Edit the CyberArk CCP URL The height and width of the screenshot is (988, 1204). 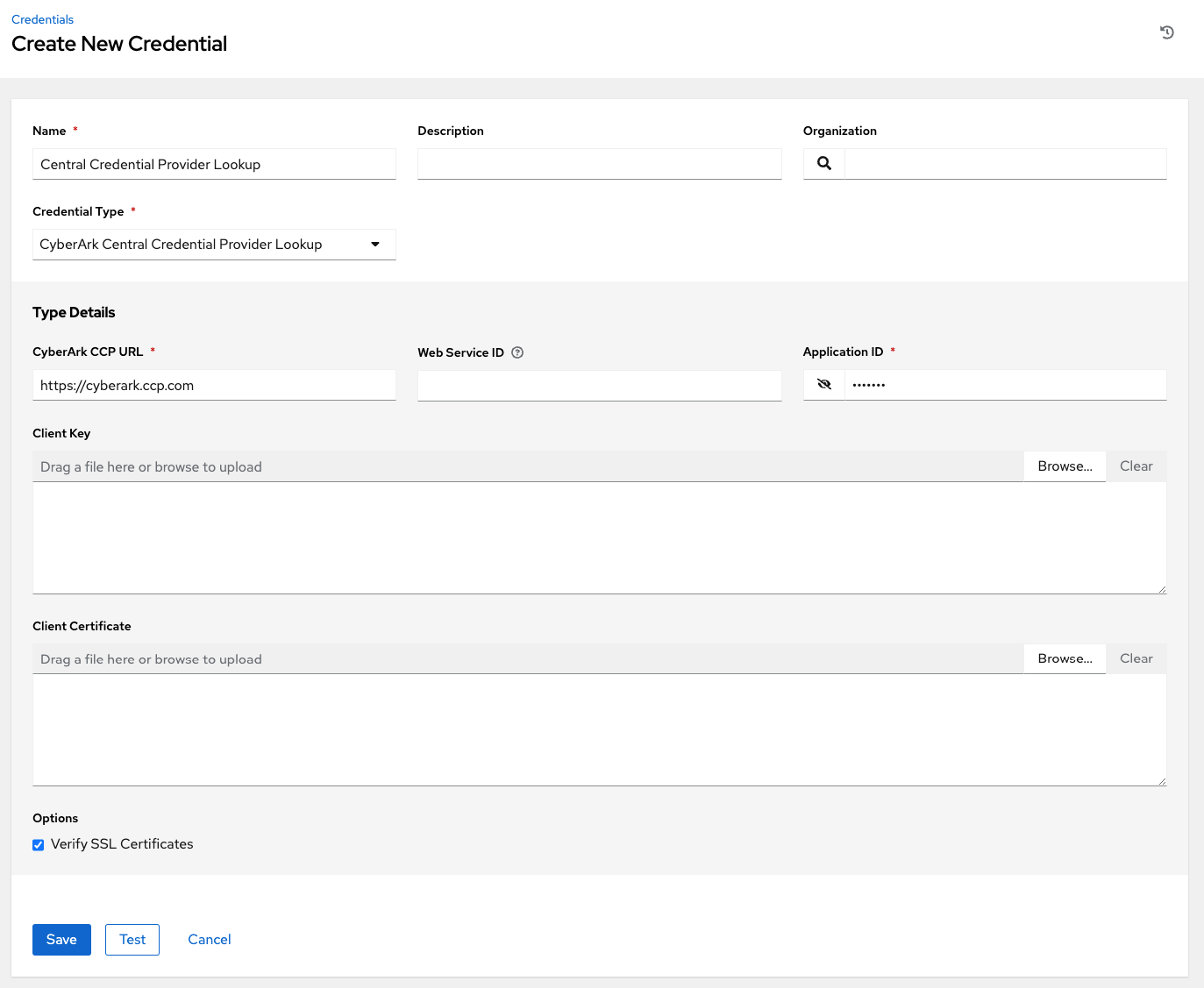[213, 385]
